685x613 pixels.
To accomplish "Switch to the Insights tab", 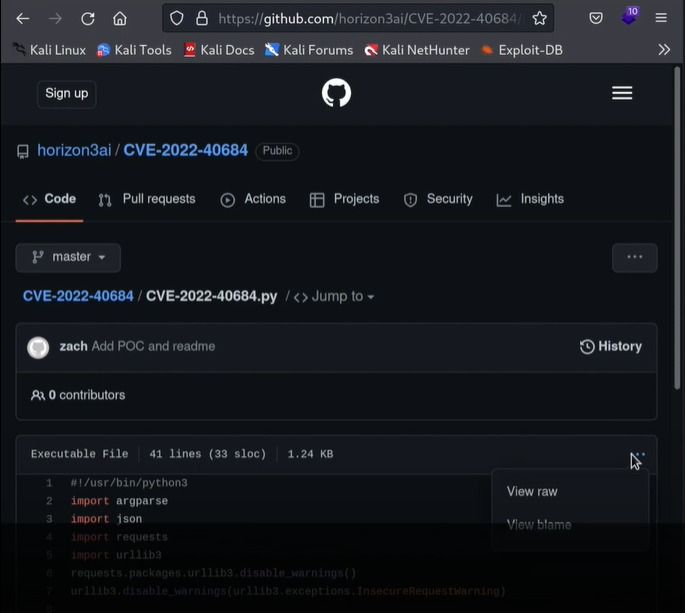I will (x=530, y=199).
